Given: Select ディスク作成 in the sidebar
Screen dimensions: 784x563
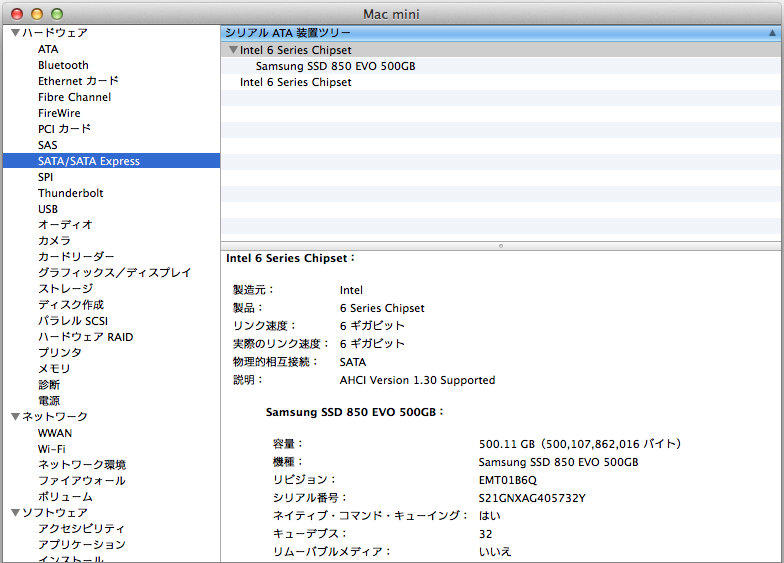Looking at the screenshot, I should pyautogui.click(x=71, y=305).
